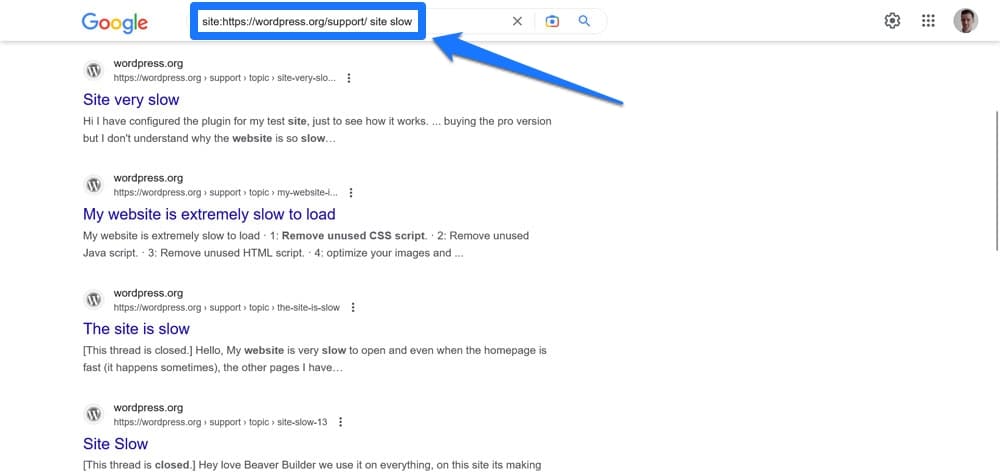Open Search by image camera icon
This screenshot has width=1000, height=474.
point(552,22)
